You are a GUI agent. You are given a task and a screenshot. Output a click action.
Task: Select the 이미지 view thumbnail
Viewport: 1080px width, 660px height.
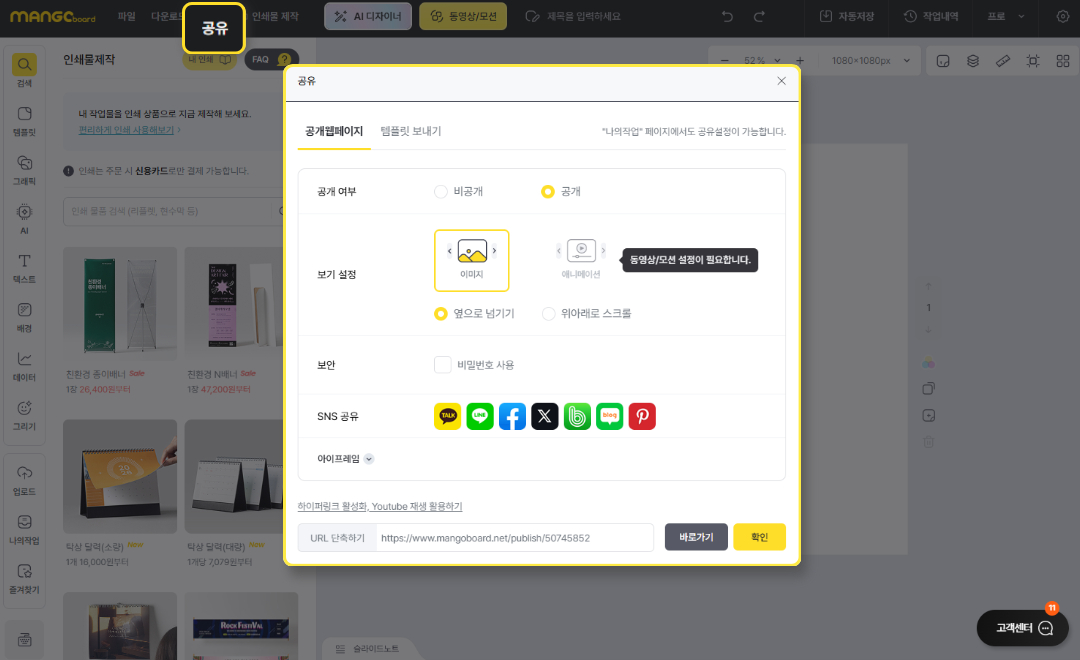[471, 260]
